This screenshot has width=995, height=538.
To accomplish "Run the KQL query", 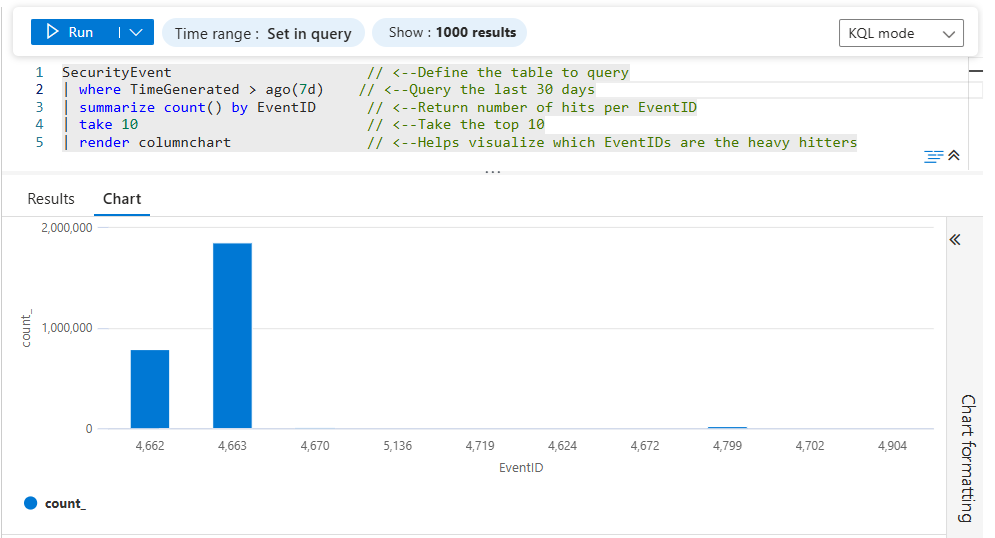I will click(70, 33).
